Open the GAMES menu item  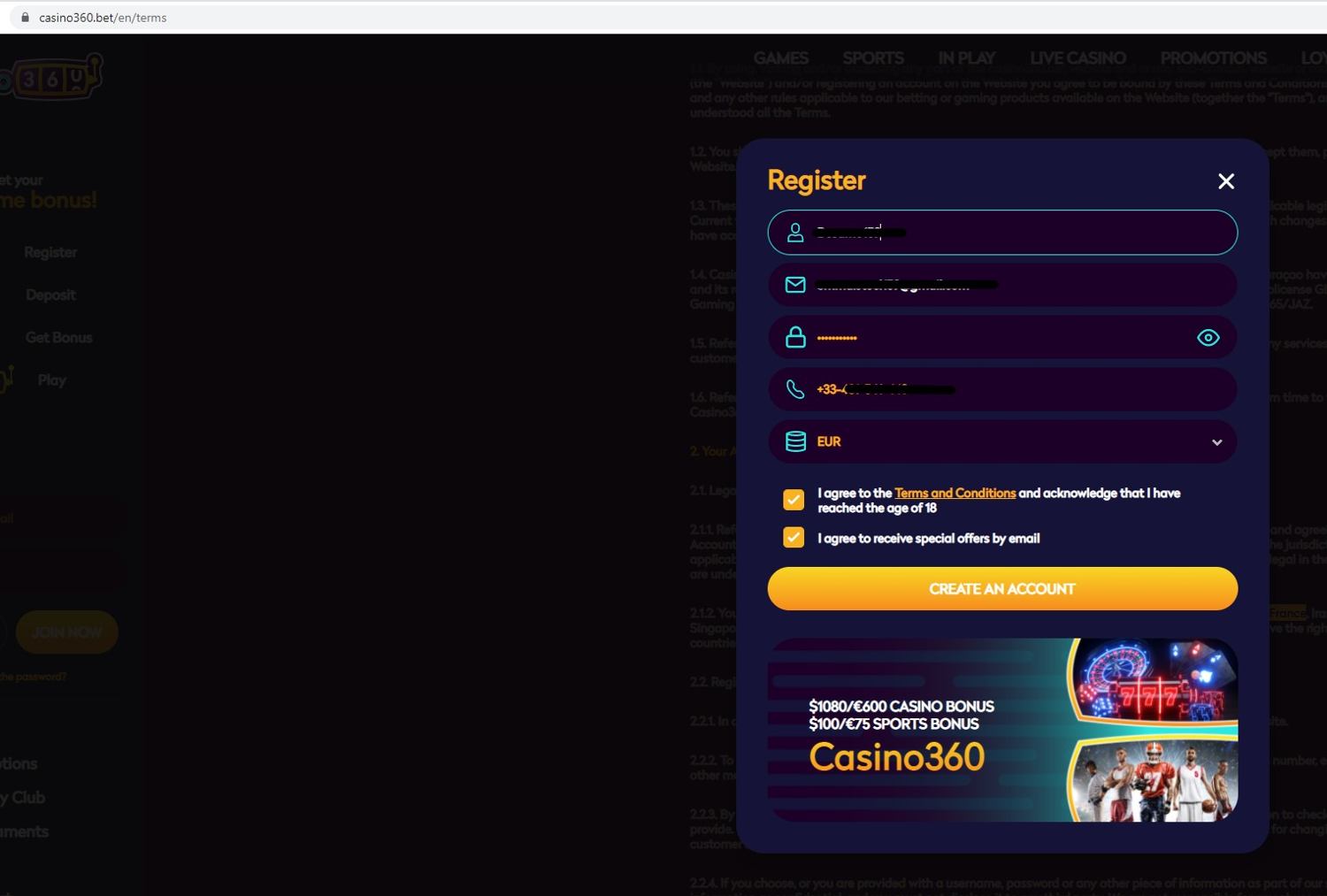[x=780, y=58]
